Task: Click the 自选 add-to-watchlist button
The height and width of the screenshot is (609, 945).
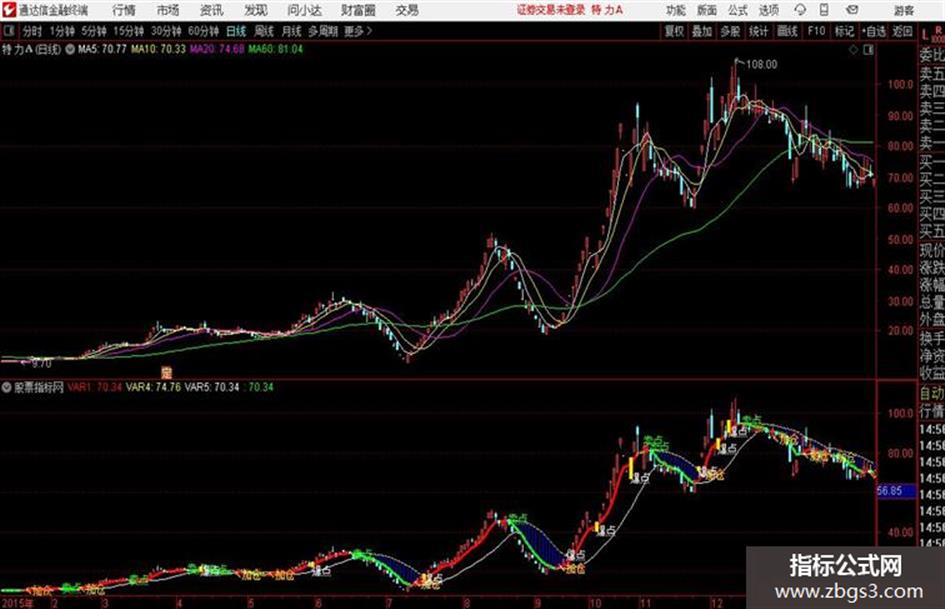Action: 874,31
